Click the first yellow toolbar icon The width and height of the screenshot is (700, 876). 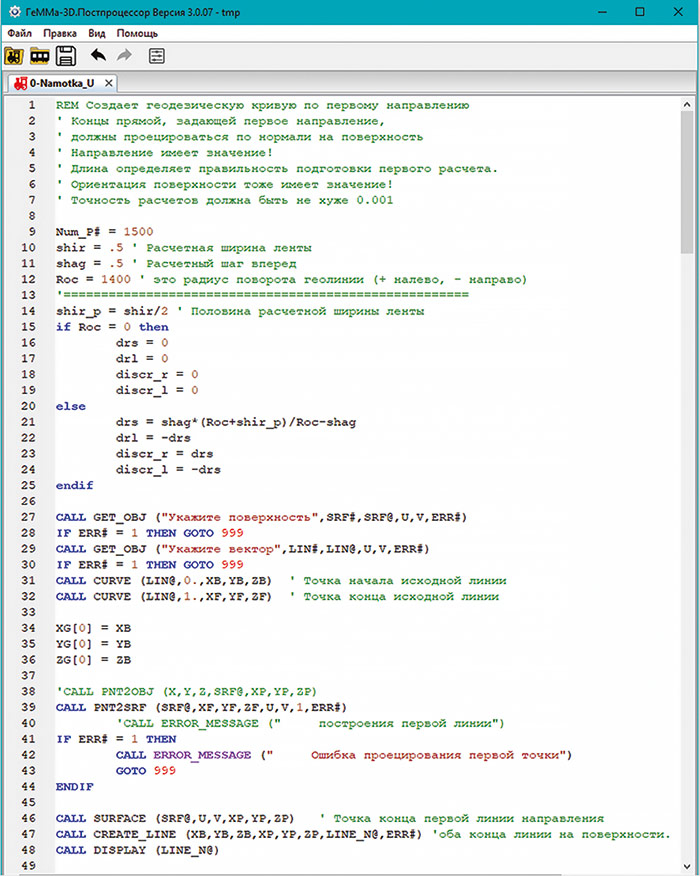point(14,56)
